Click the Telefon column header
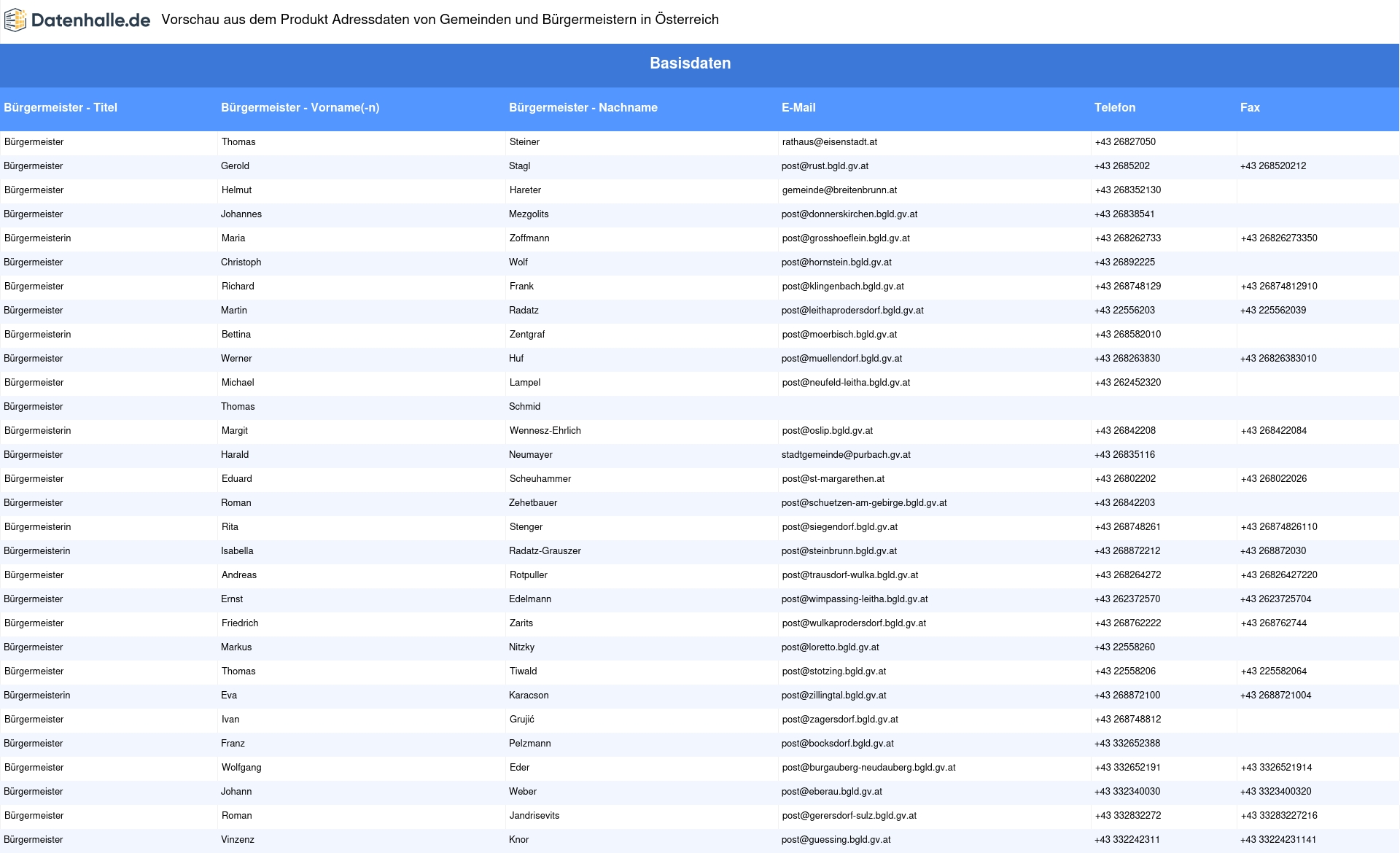Screen dimensions: 1400x853 pos(1114,108)
